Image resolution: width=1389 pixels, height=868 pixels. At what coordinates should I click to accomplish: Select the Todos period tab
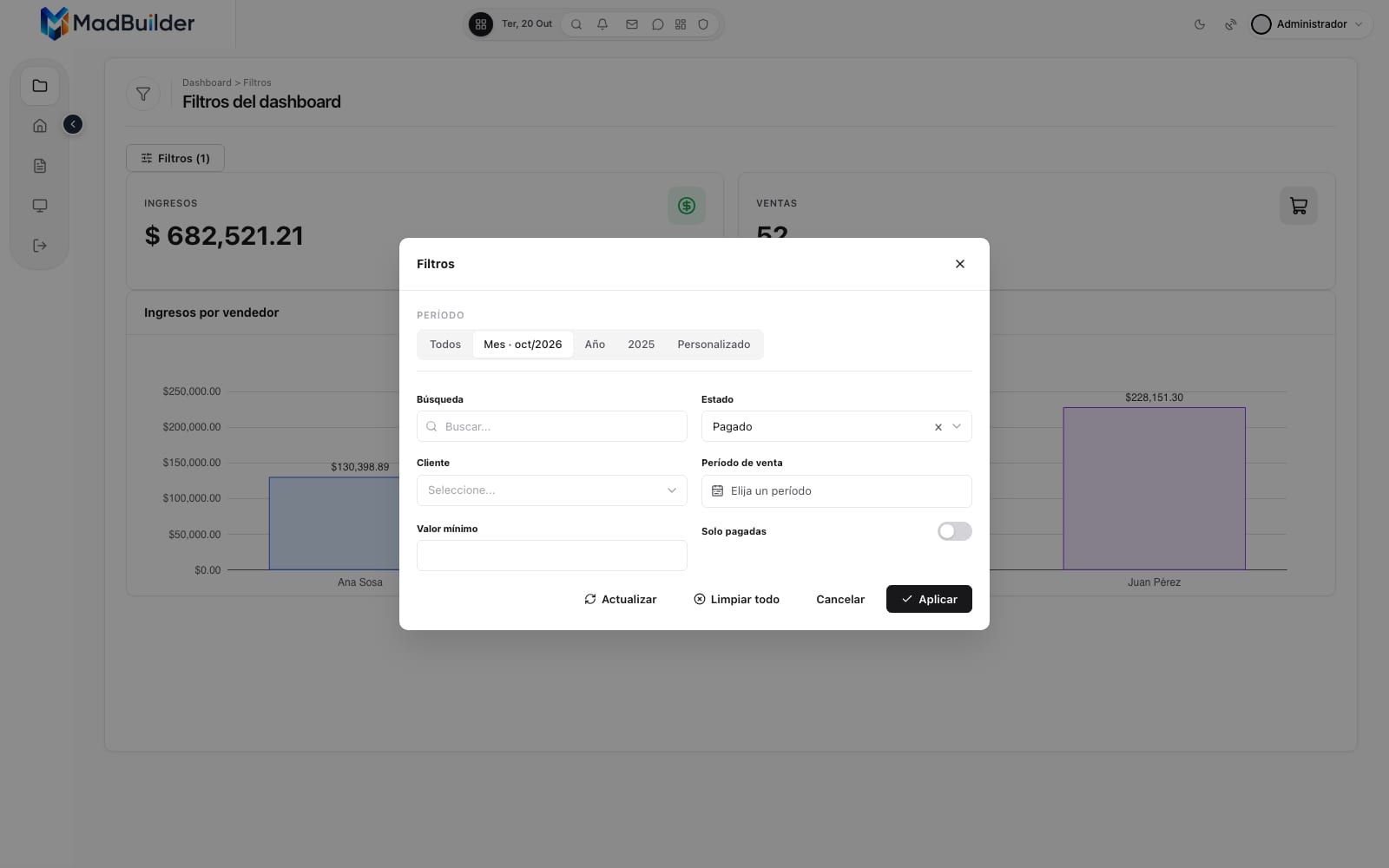pyautogui.click(x=445, y=345)
